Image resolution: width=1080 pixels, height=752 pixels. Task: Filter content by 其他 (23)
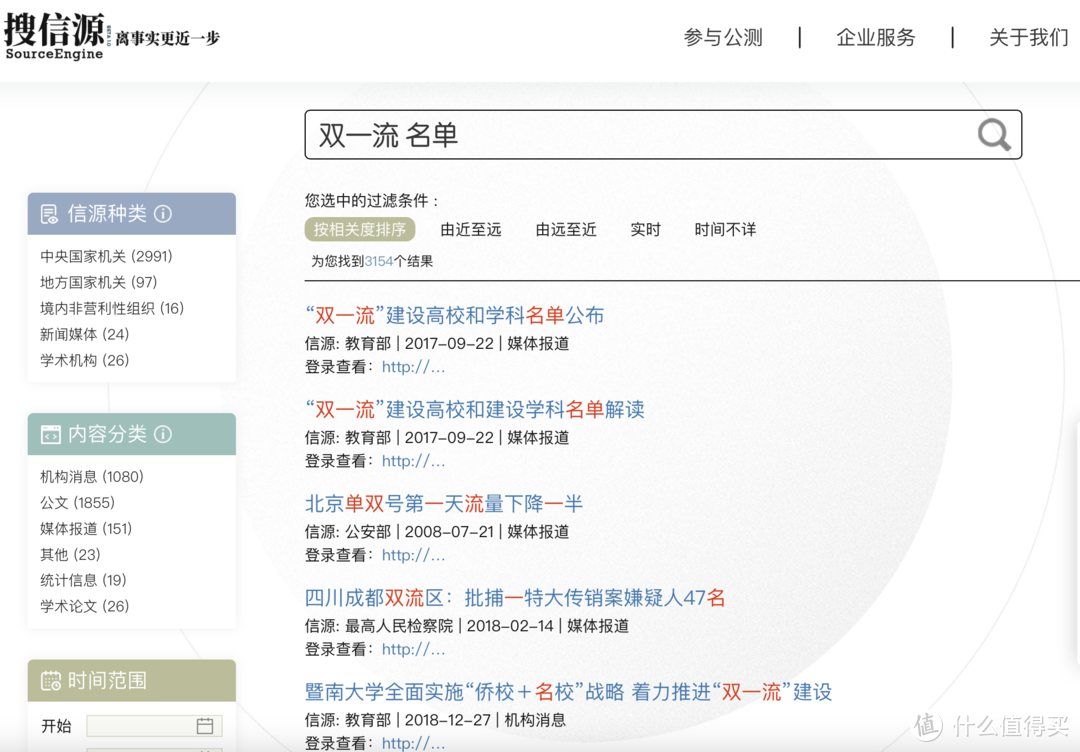(70, 555)
